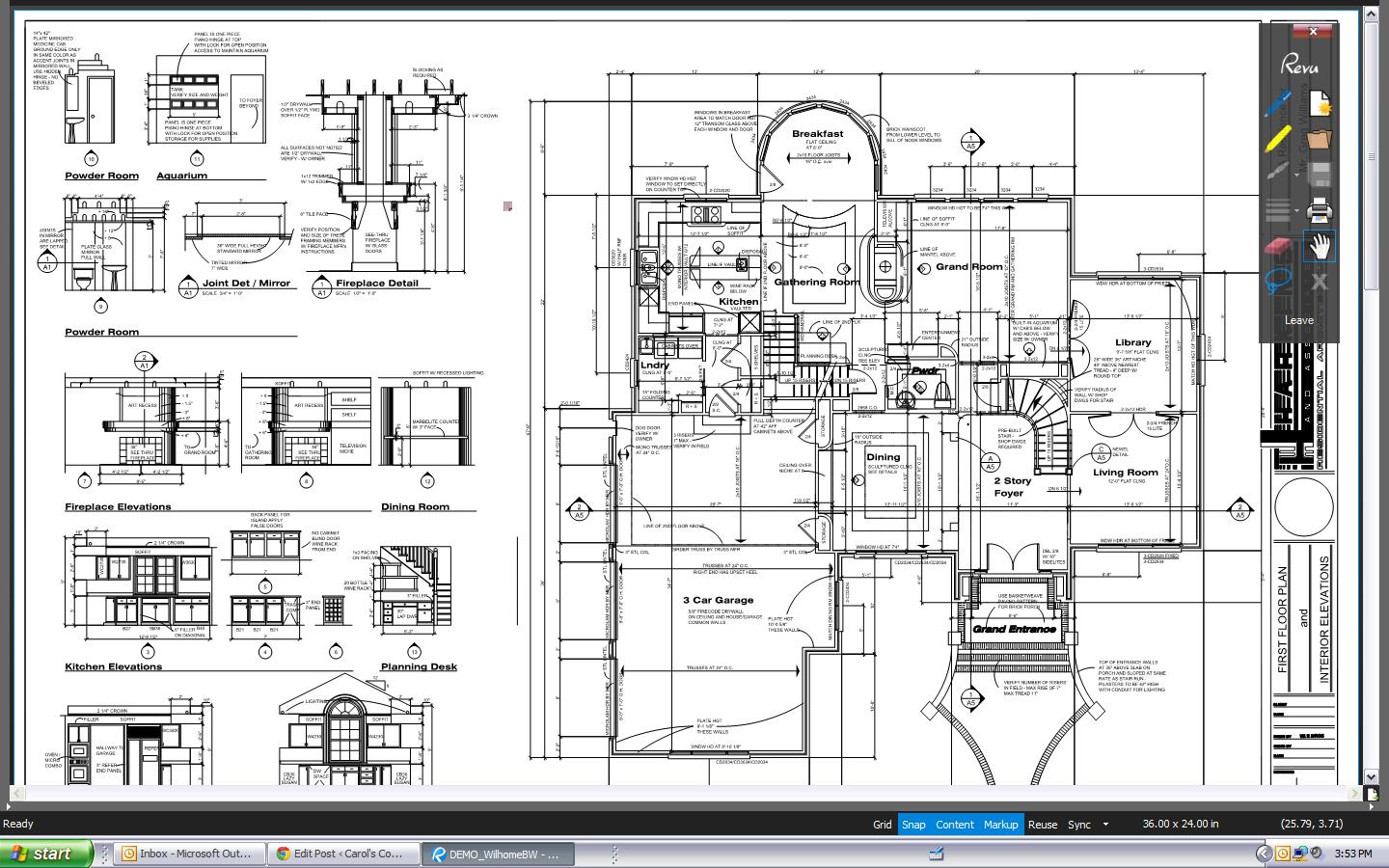Toggle Content snapping

coord(955,825)
